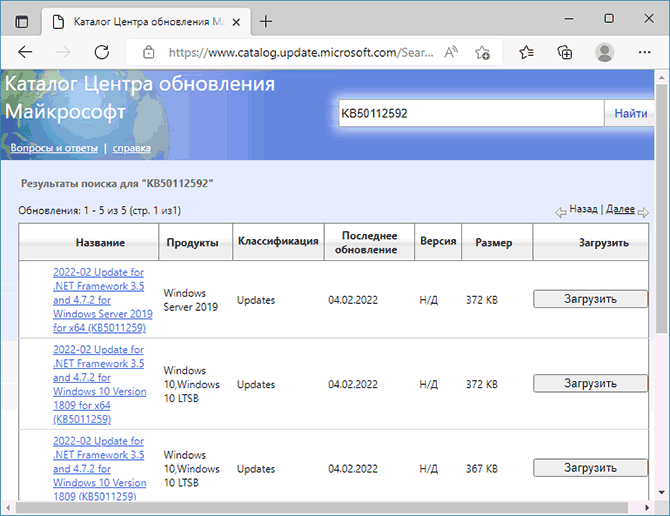Viewport: 670px width, 516px height.
Task: Click Загрузить for the 367 KB update
Action: (x=590, y=468)
